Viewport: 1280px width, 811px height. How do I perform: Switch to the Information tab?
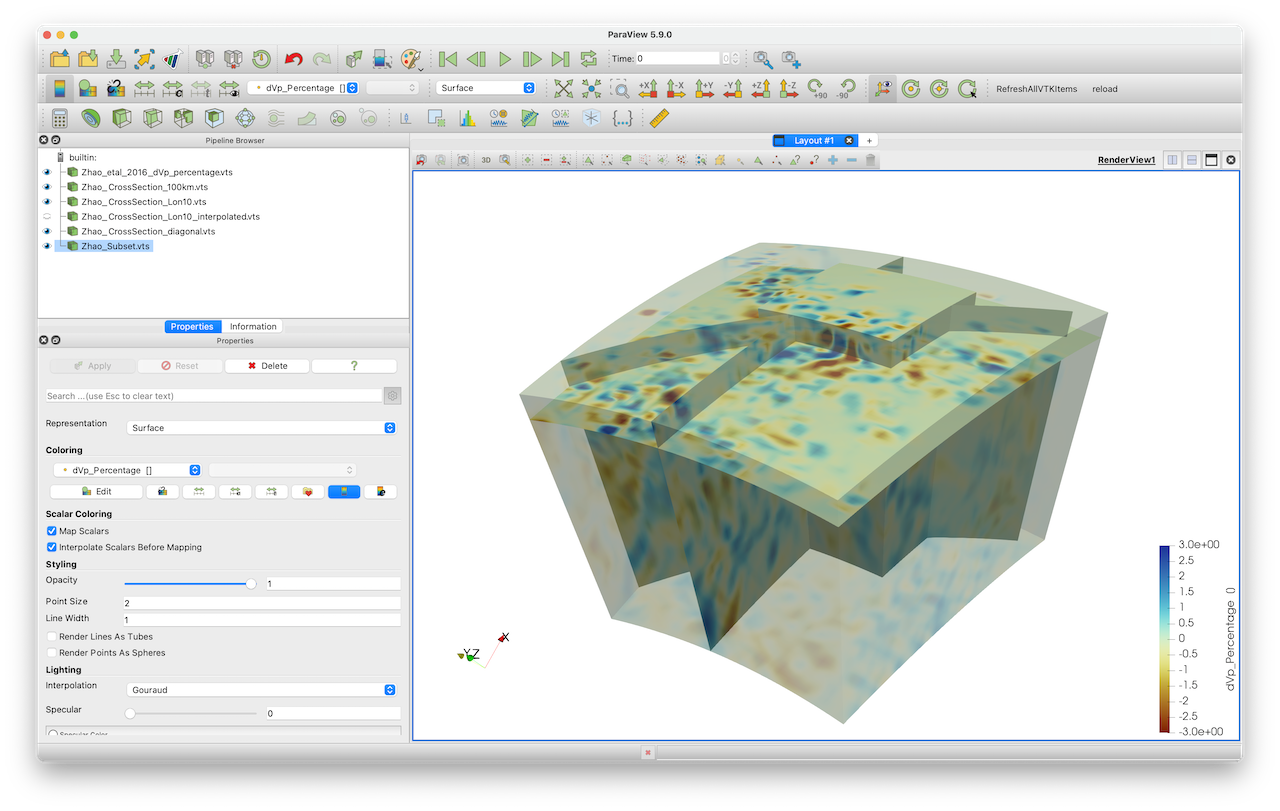pyautogui.click(x=253, y=326)
